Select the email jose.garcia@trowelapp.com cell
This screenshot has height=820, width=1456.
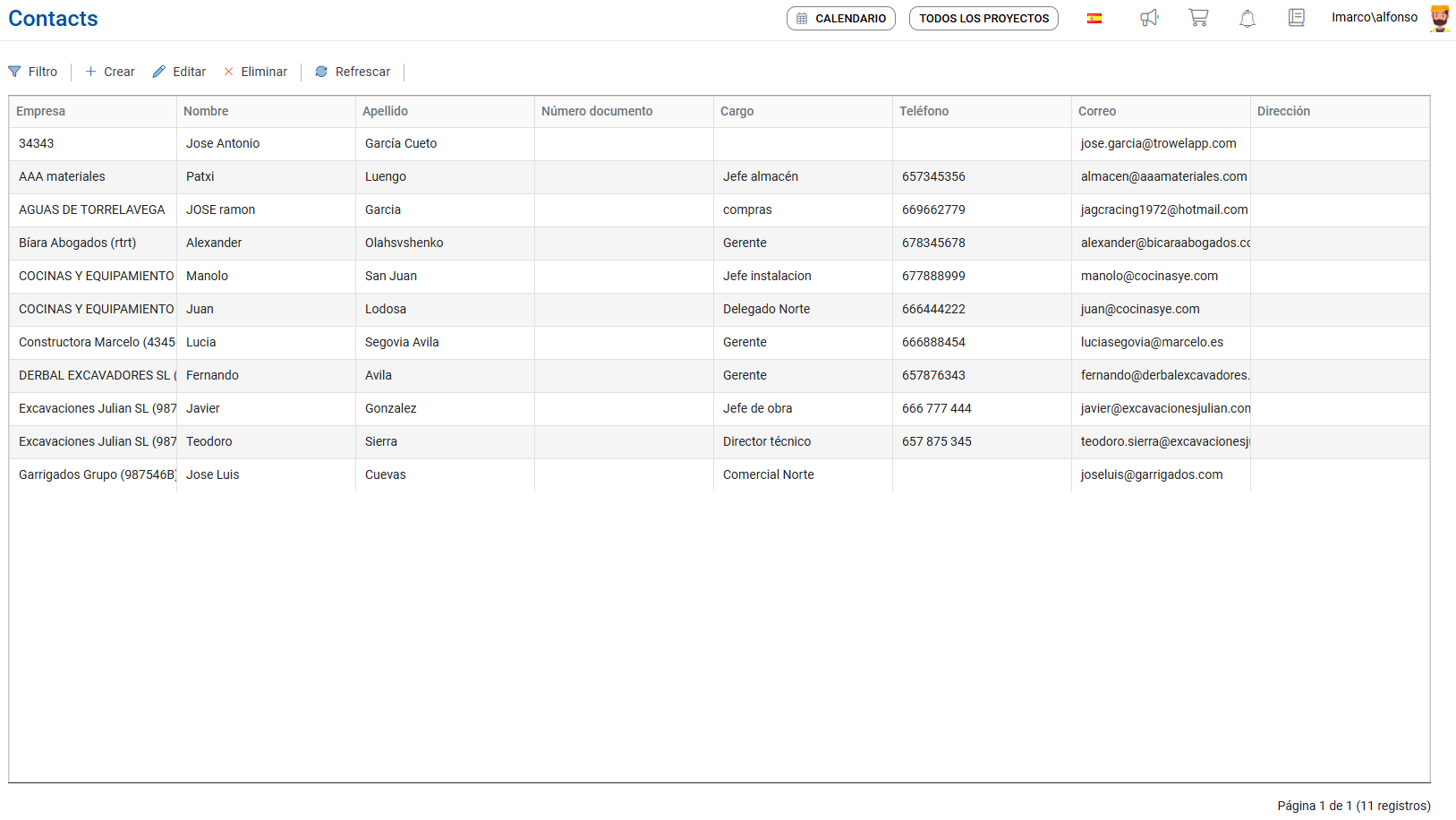pyautogui.click(x=1158, y=143)
